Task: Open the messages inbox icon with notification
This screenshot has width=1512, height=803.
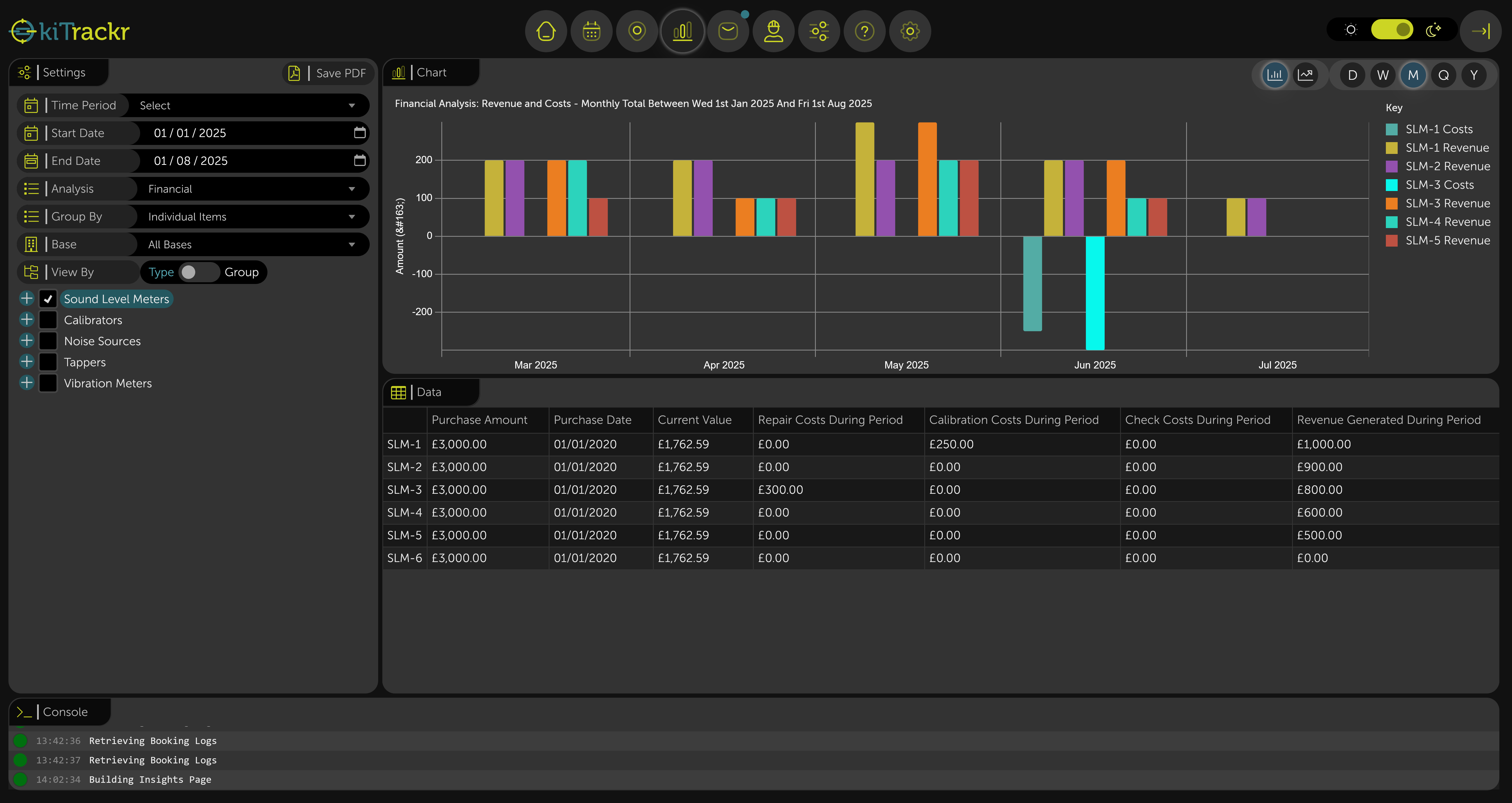Action: 728,31
